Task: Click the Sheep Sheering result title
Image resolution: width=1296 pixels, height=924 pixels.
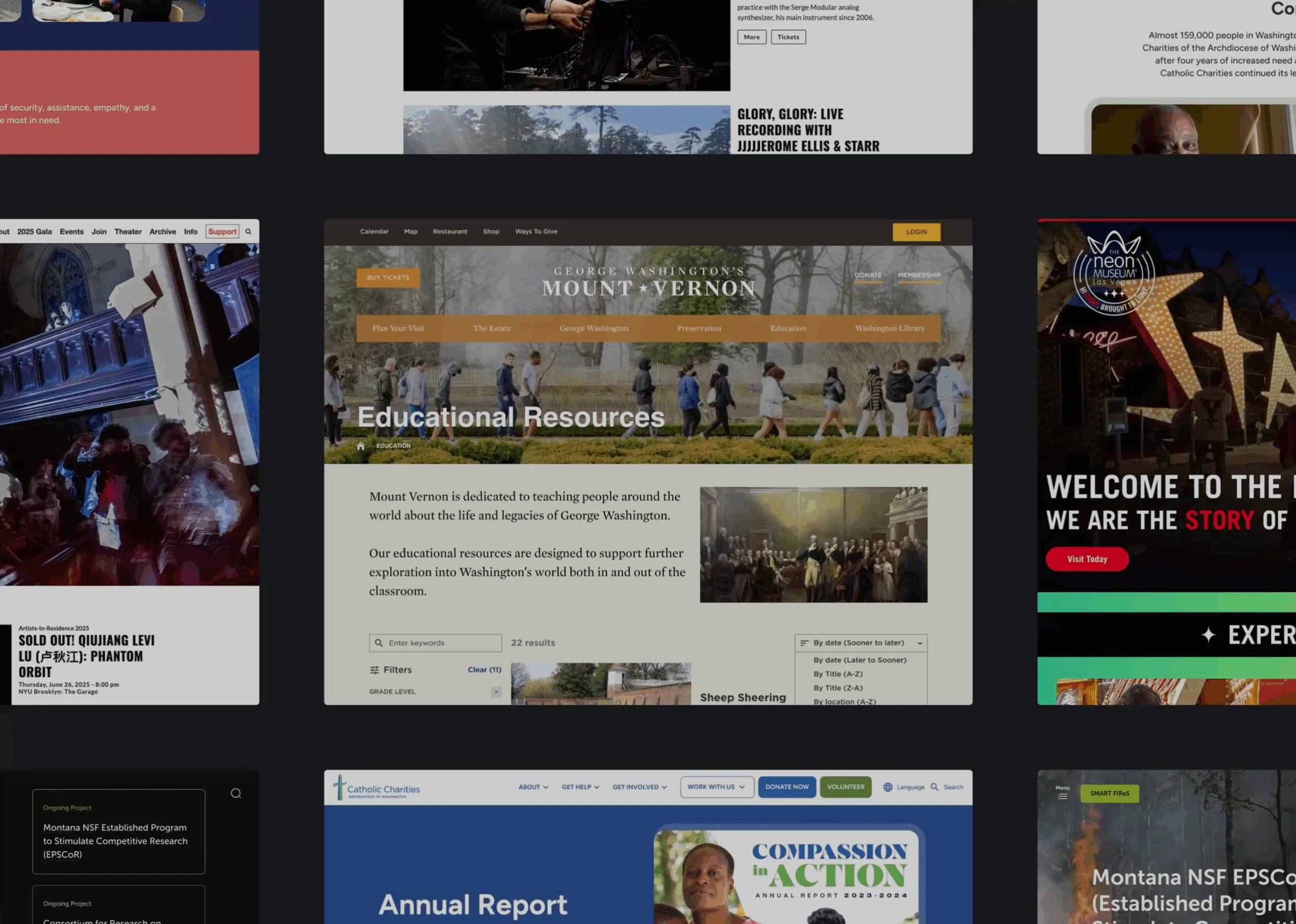Action: pos(743,698)
